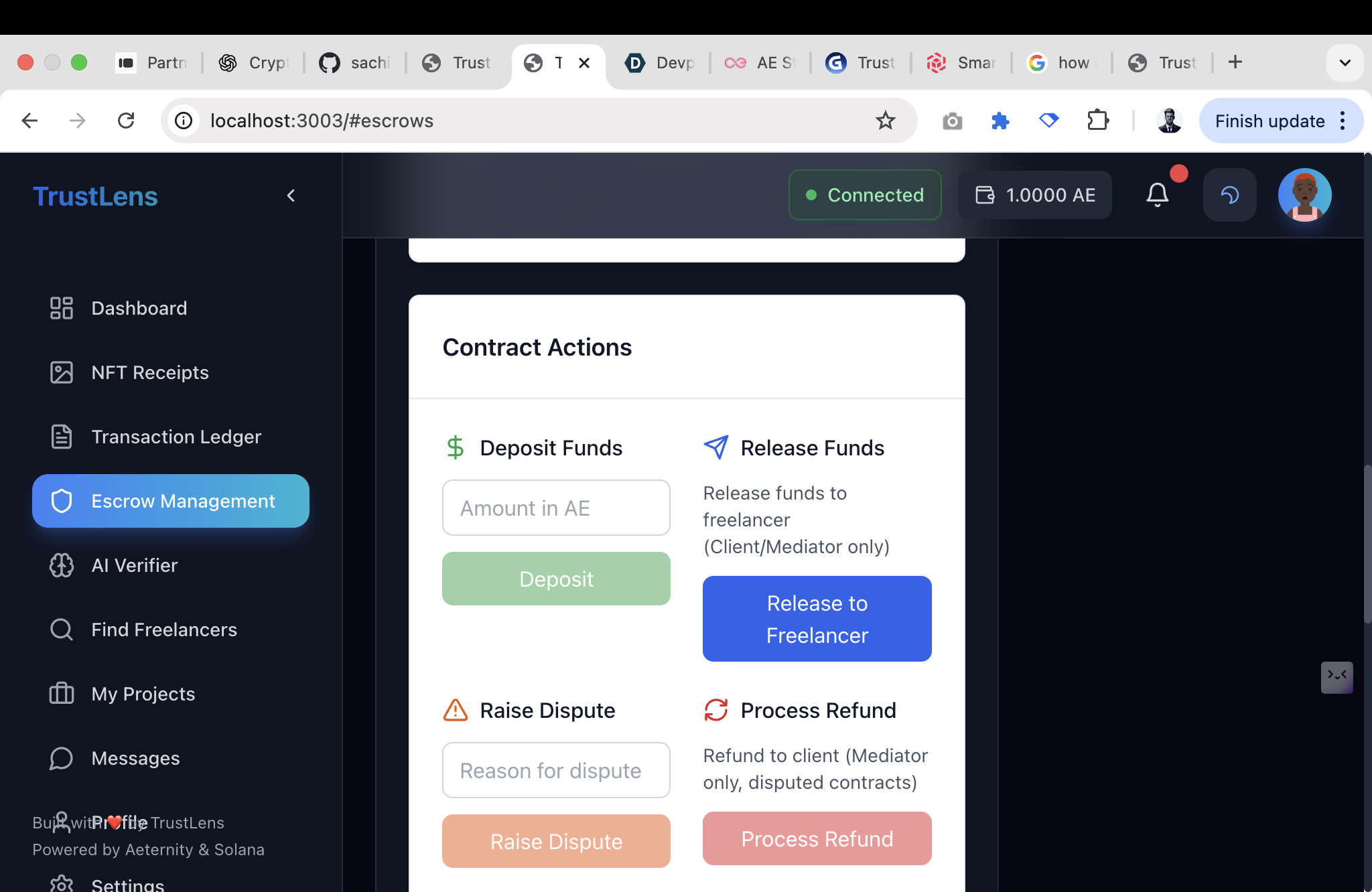Switch to the AE Studio browser tab
This screenshot has width=1372, height=892.
point(760,63)
